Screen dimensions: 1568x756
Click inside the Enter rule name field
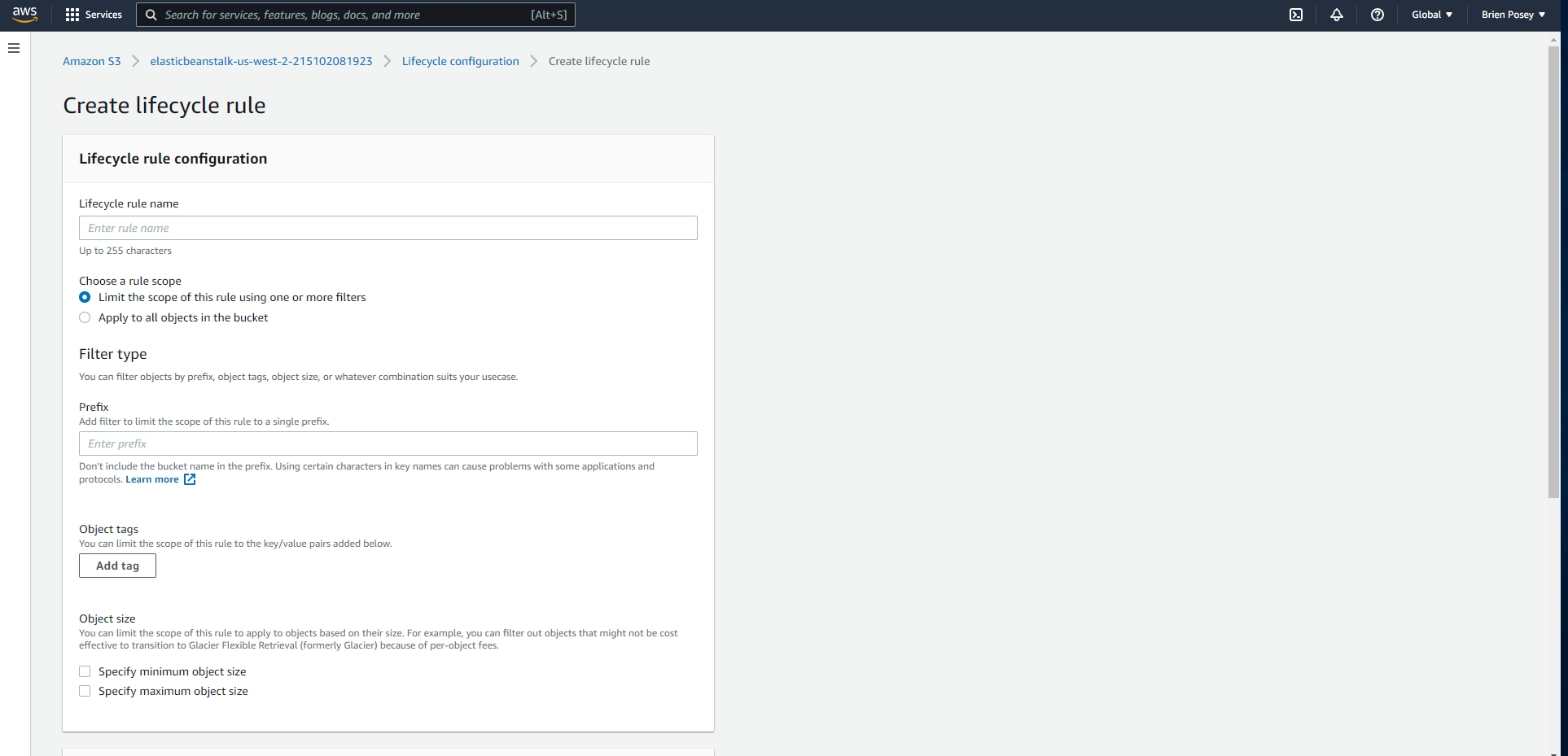tap(388, 228)
